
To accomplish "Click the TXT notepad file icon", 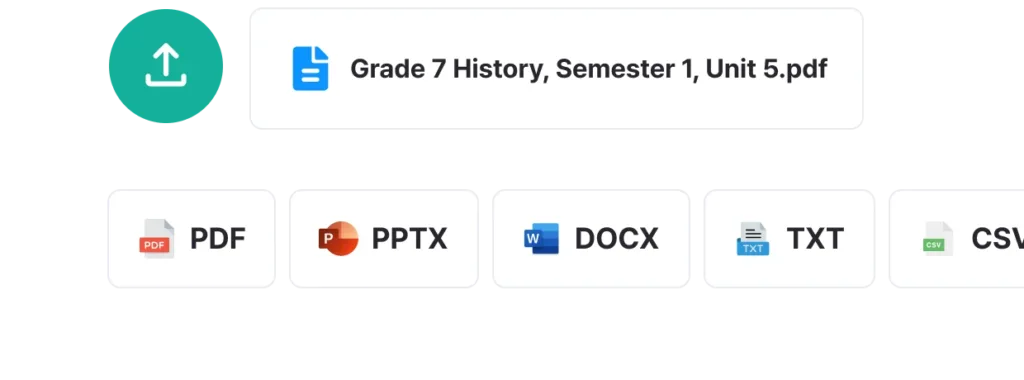I will [752, 239].
